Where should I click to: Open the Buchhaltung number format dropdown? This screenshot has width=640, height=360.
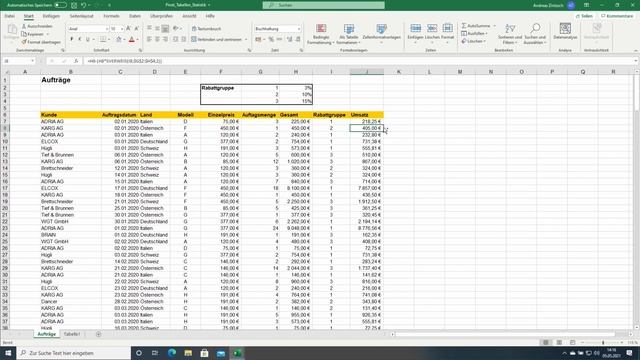(x=299, y=29)
